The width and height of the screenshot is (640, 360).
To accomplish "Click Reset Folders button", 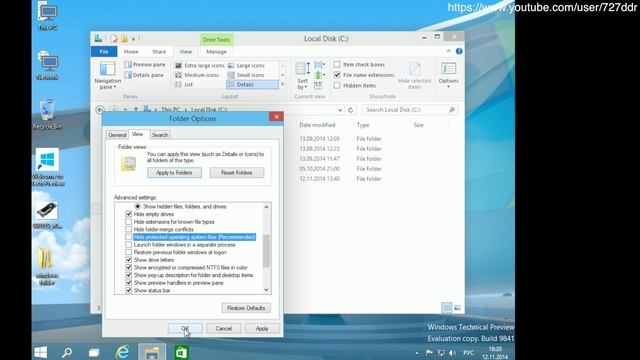I will tap(237, 173).
